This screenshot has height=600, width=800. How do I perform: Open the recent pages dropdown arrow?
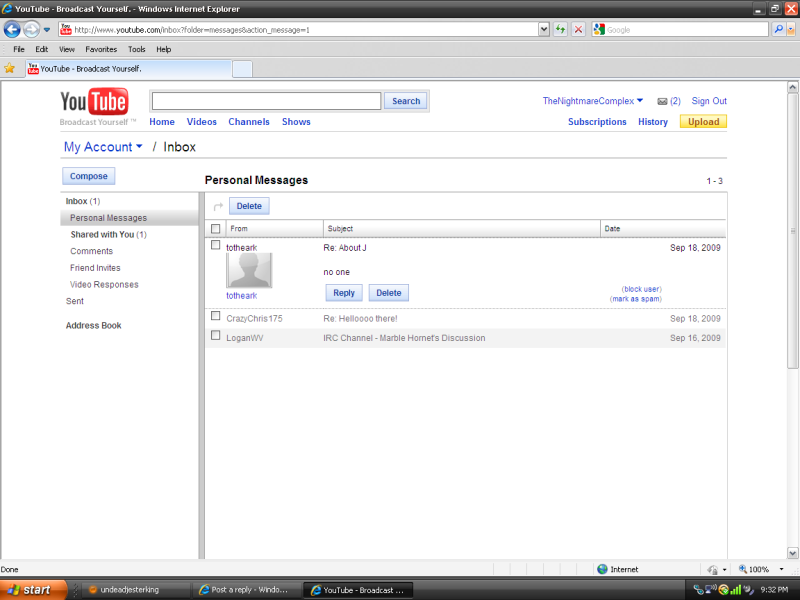47,30
